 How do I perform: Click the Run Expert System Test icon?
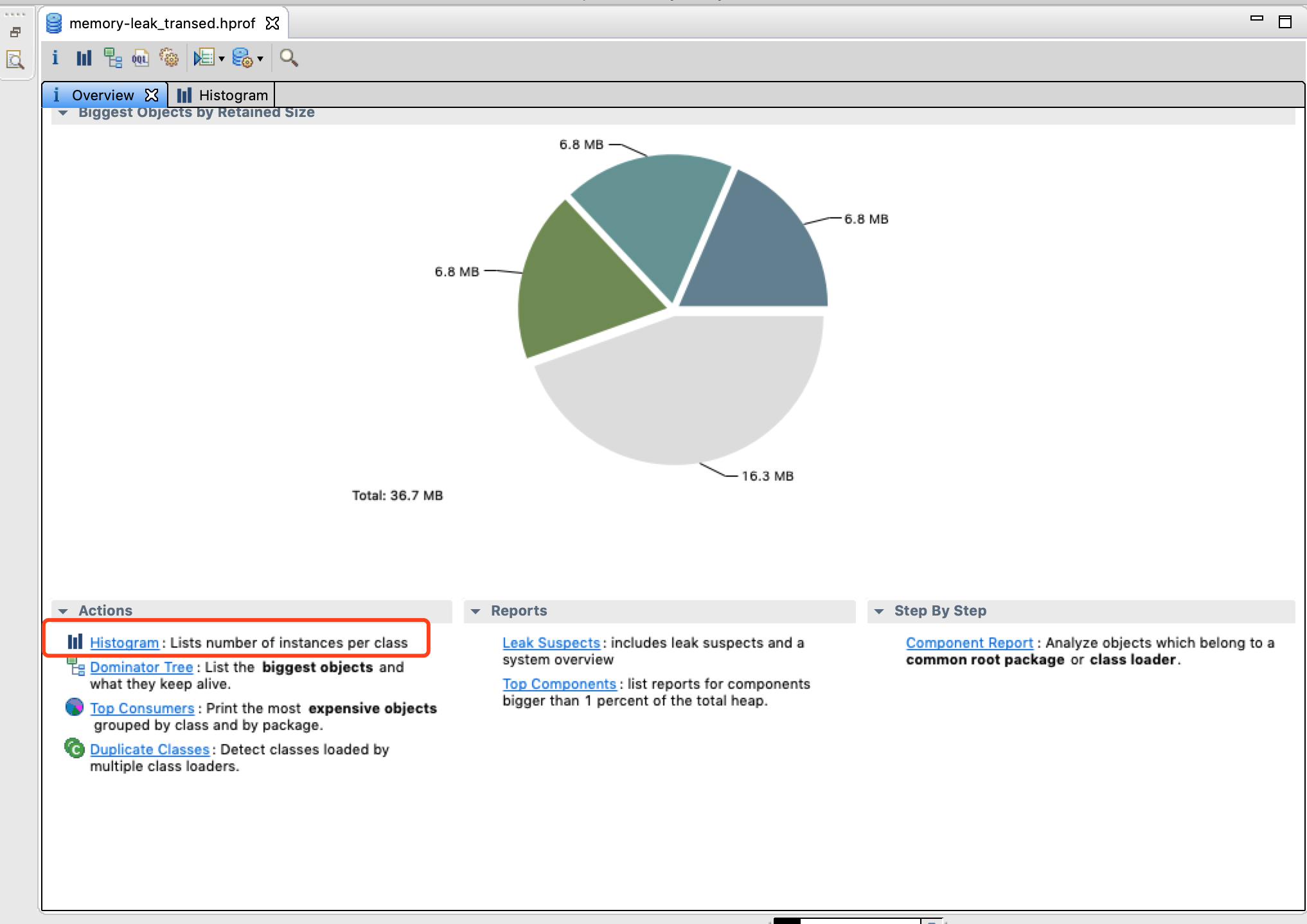[x=204, y=58]
